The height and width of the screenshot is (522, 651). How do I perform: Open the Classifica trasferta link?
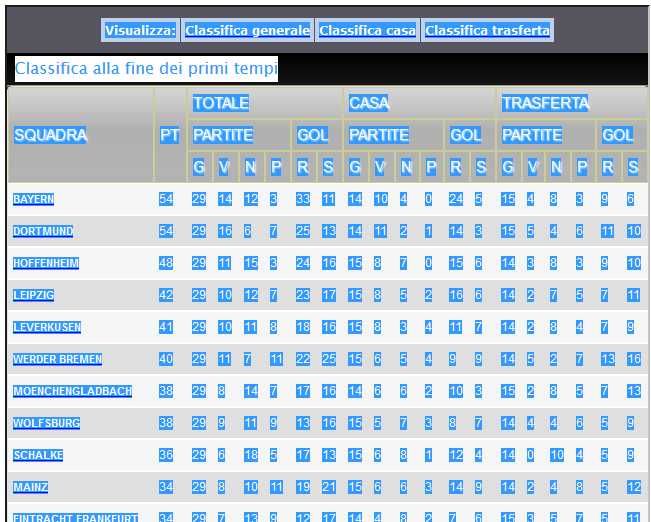[487, 30]
